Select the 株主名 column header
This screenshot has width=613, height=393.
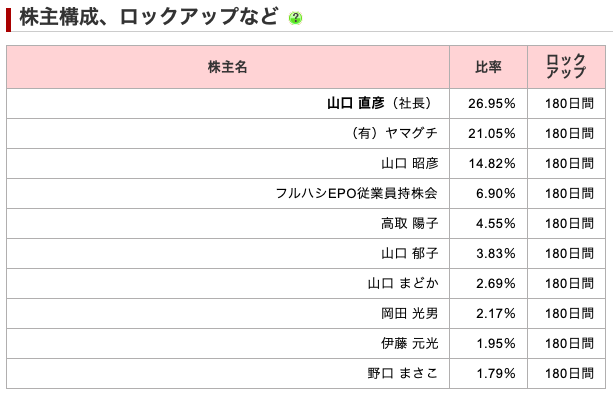tap(228, 67)
